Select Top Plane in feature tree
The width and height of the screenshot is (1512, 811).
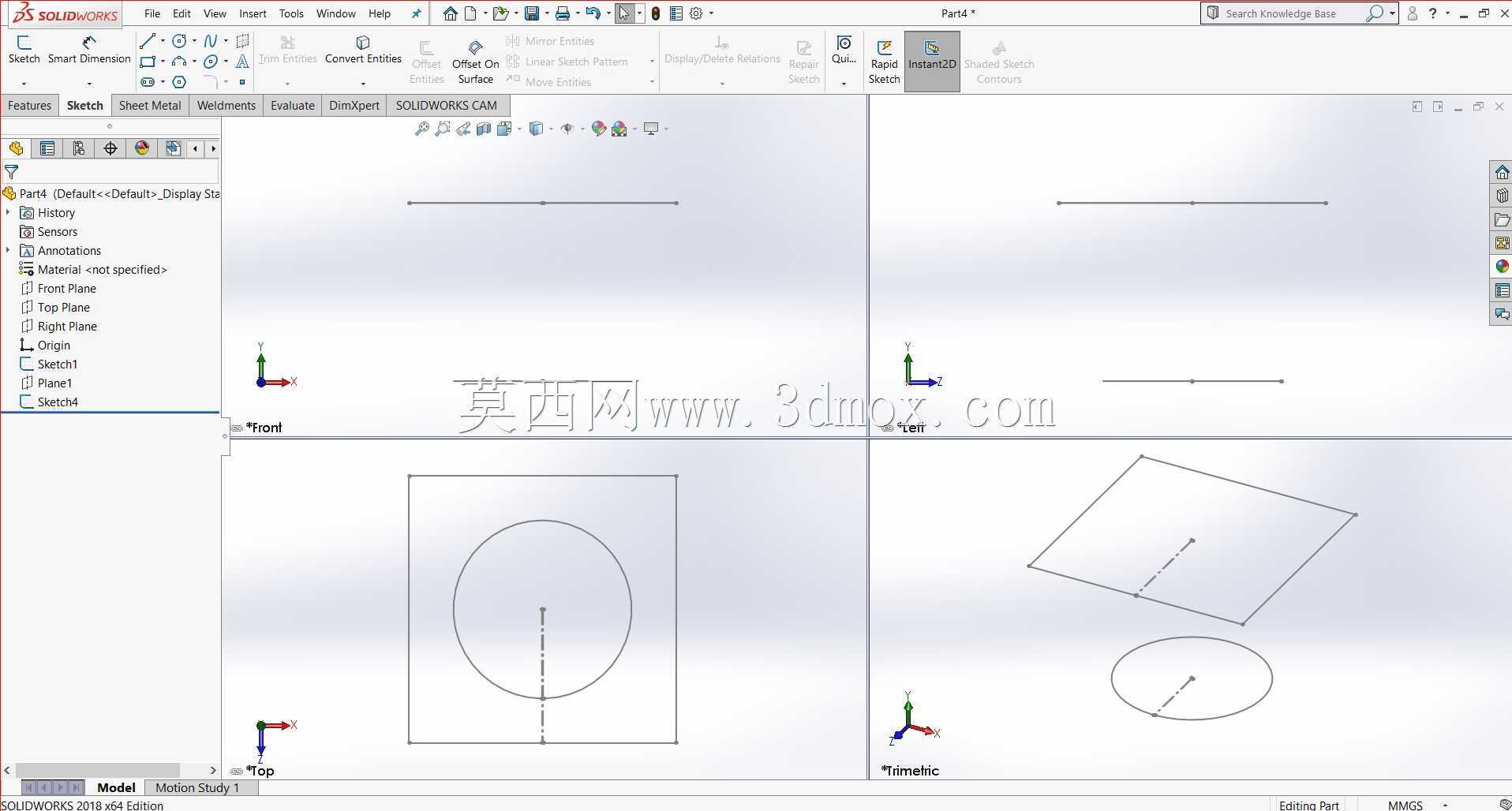(64, 308)
